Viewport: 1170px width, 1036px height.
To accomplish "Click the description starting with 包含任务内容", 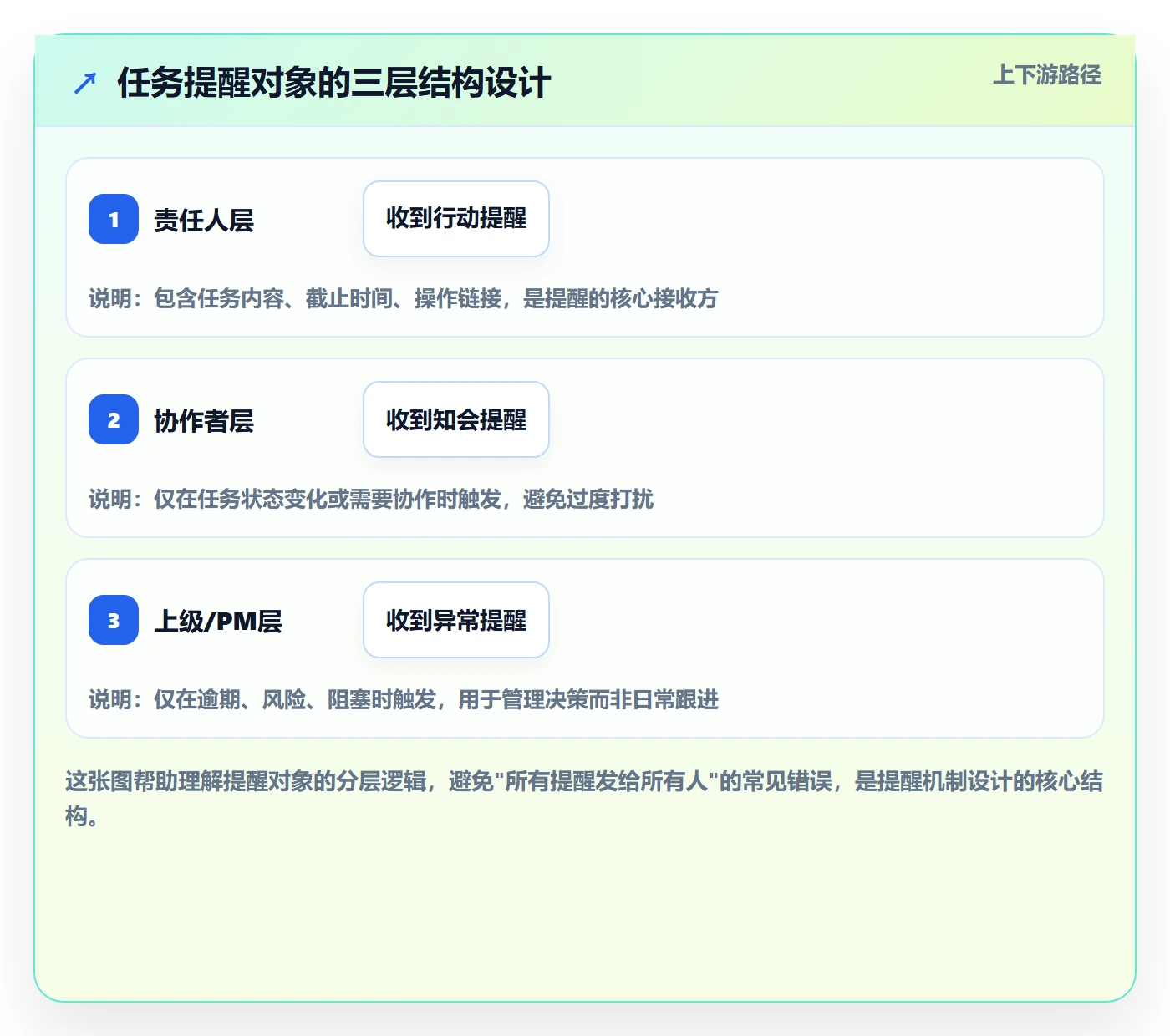I will [x=404, y=298].
